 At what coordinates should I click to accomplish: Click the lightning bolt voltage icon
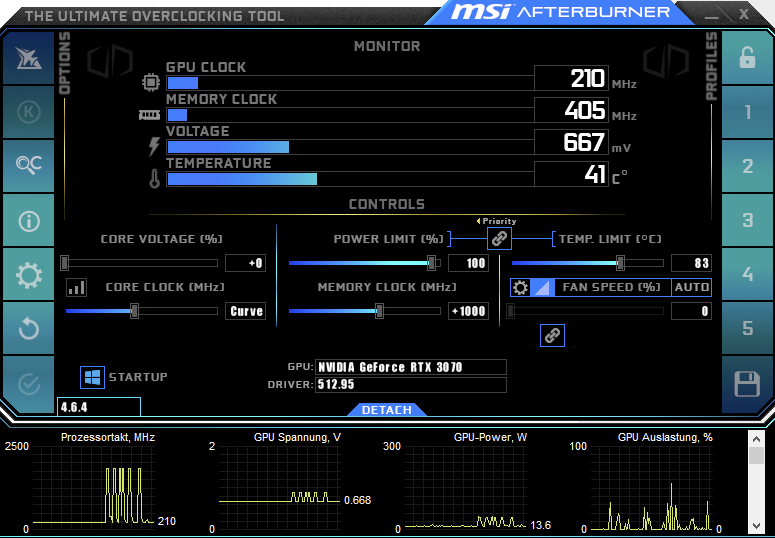pos(154,146)
